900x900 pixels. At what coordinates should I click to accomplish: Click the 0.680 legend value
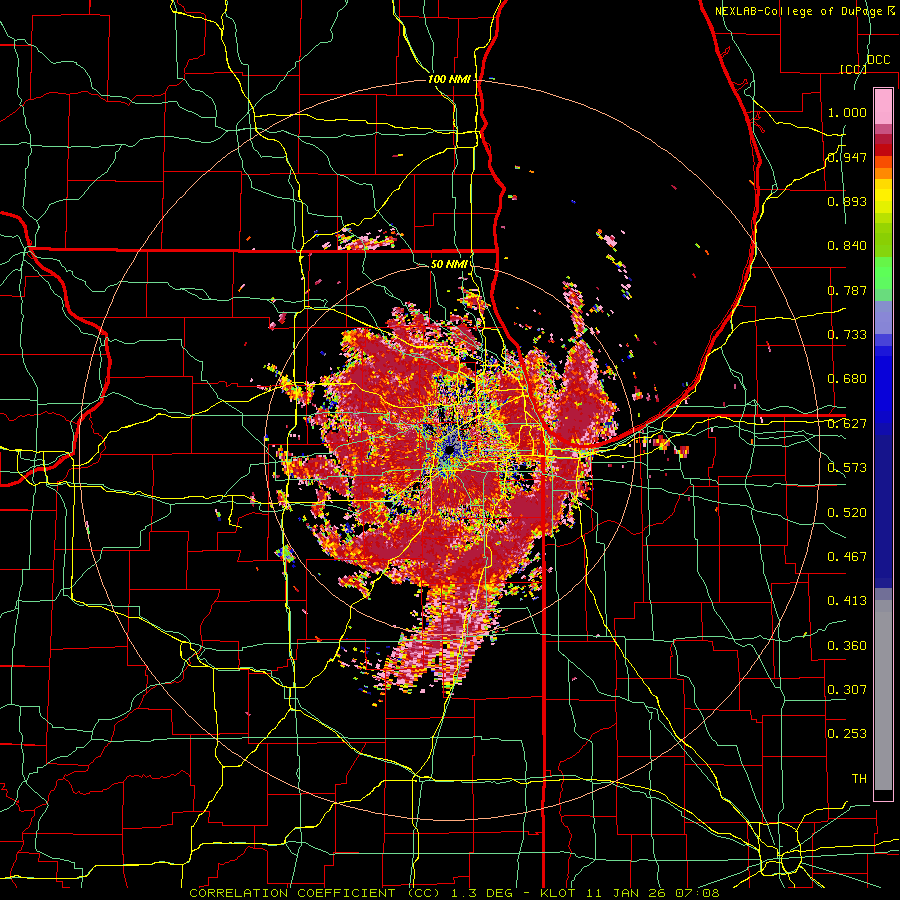coord(847,379)
